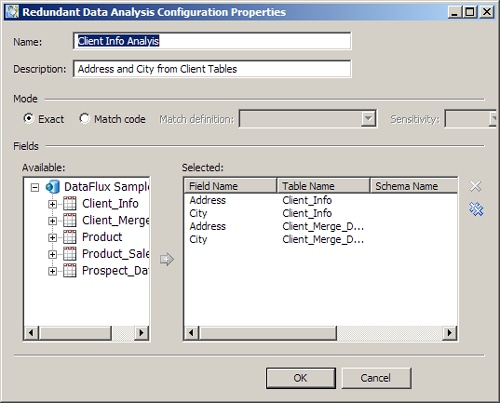Click the Description text field
The width and height of the screenshot is (500, 403).
212,69
